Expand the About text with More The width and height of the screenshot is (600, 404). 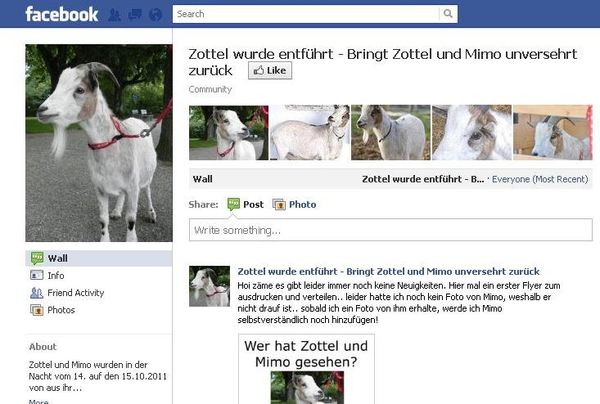[x=39, y=401]
